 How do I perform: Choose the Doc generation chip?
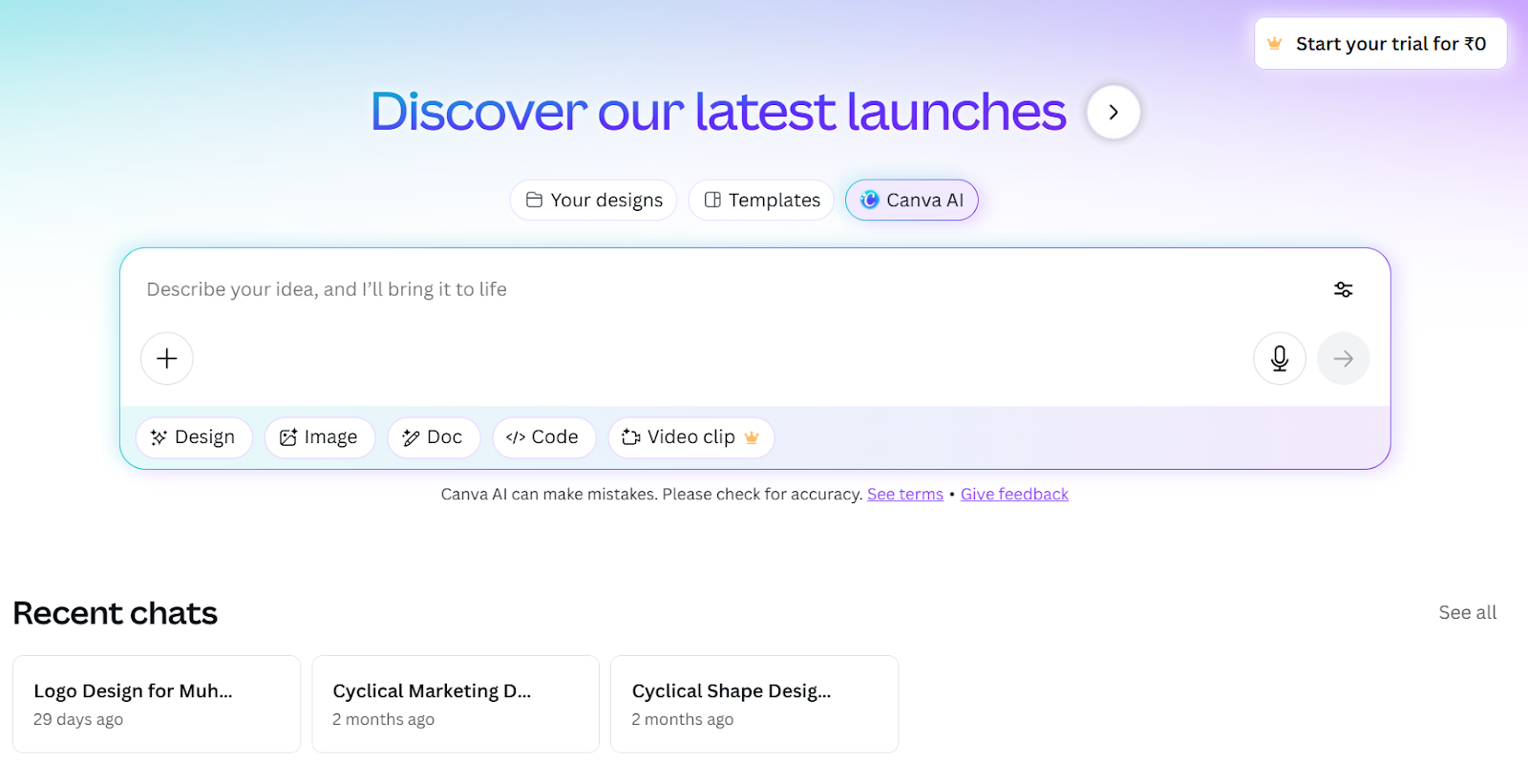434,437
